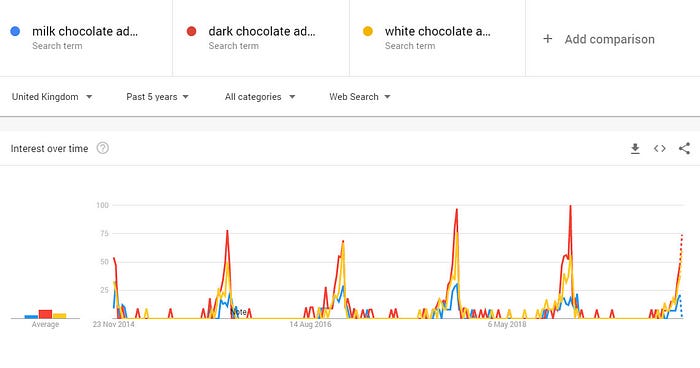Click the blue dot of milk chocolate term
700x368 pixels.
click(x=15, y=31)
